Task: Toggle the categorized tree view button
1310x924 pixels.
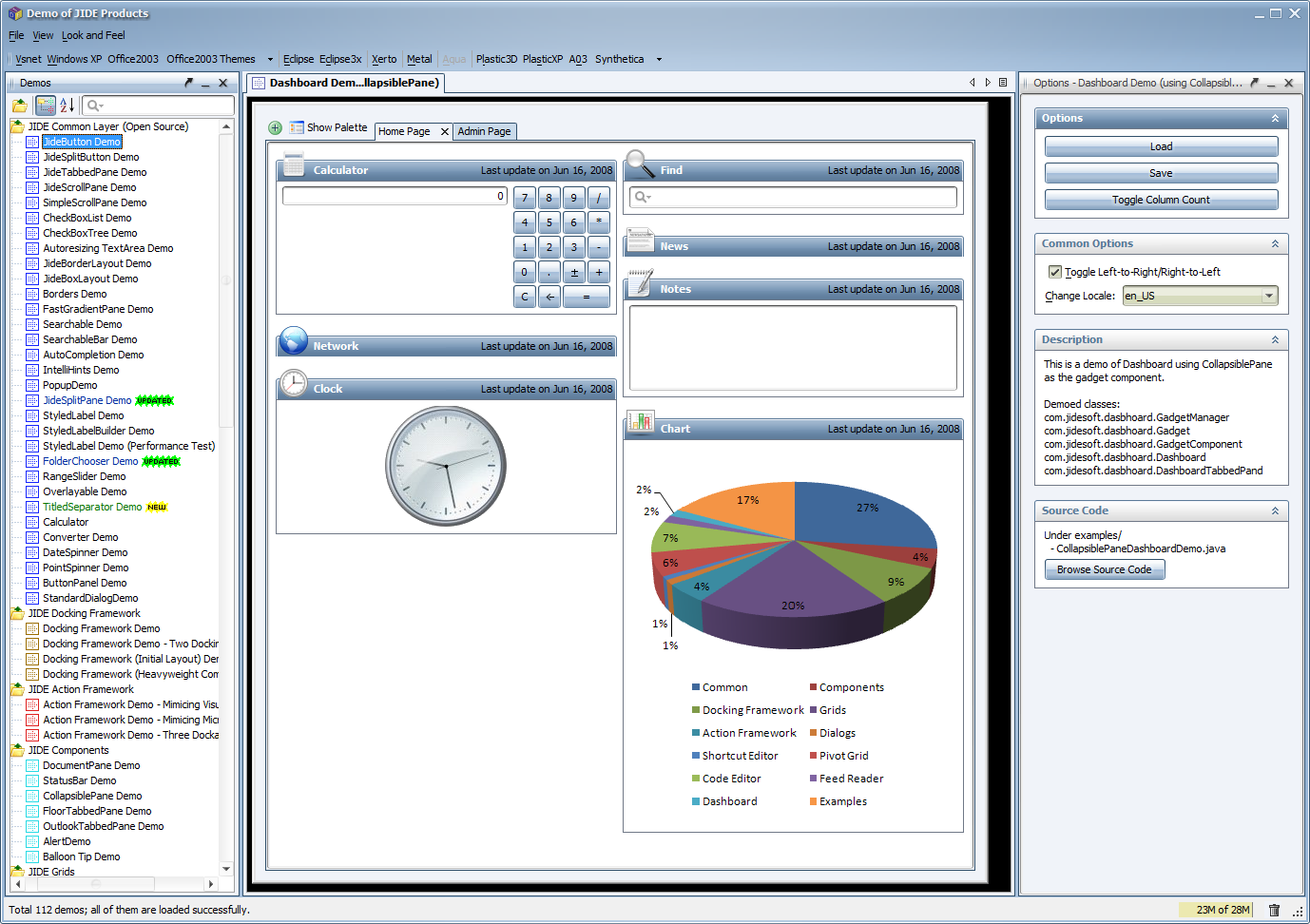Action: click(46, 106)
